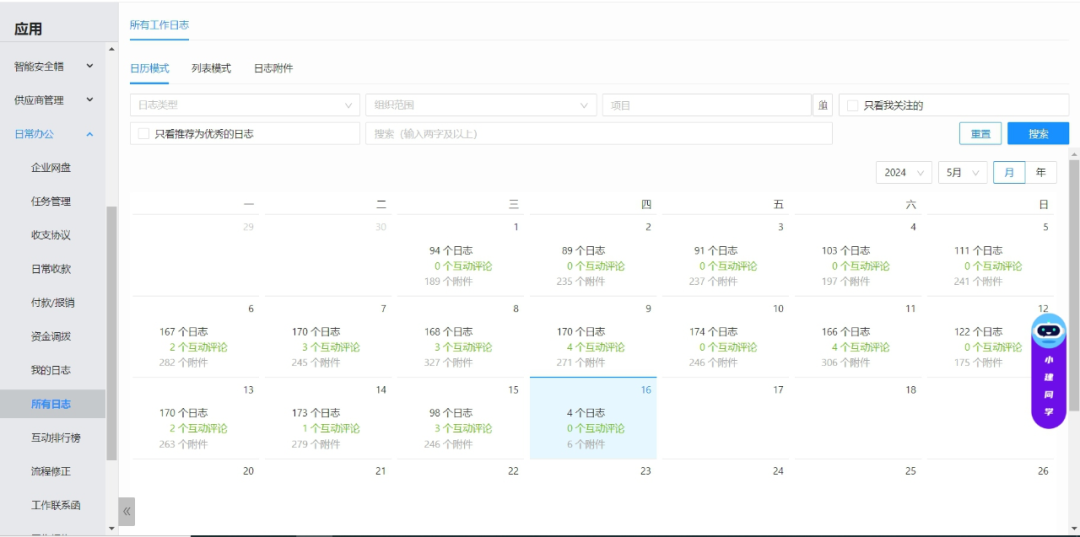
Task: Open the 2024 year selector
Action: [904, 172]
